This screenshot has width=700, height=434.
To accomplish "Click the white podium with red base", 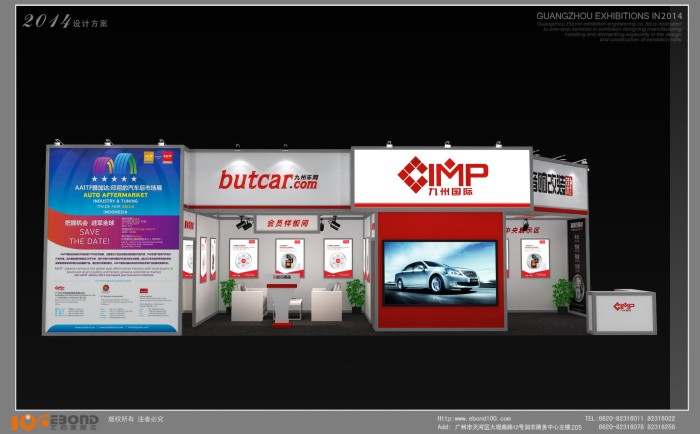I will coord(282,300).
